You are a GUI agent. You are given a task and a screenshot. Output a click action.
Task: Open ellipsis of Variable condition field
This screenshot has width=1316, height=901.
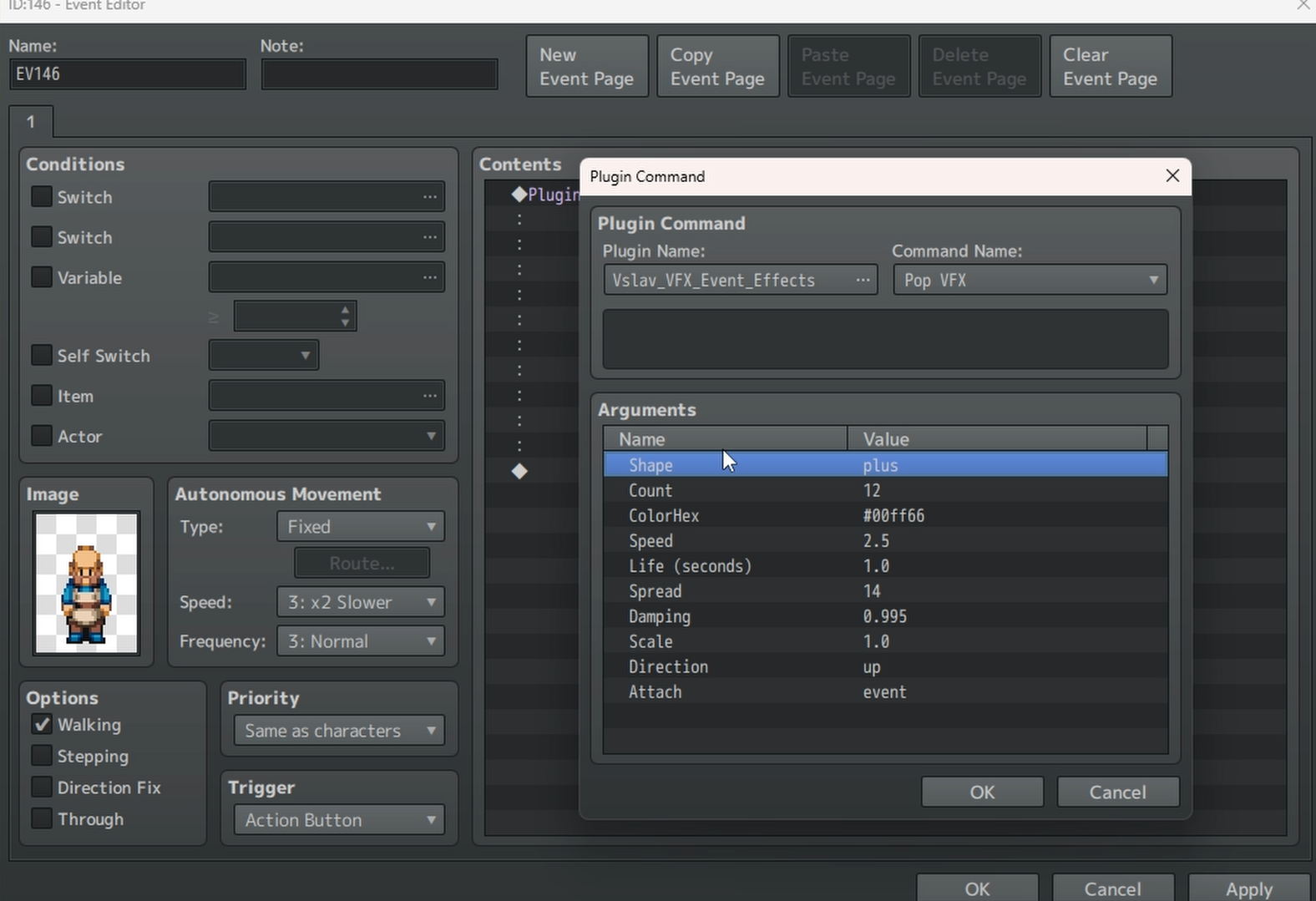click(x=430, y=277)
